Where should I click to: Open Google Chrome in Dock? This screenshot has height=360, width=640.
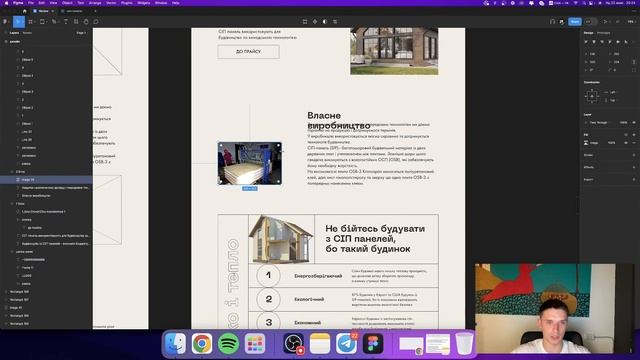click(x=202, y=343)
